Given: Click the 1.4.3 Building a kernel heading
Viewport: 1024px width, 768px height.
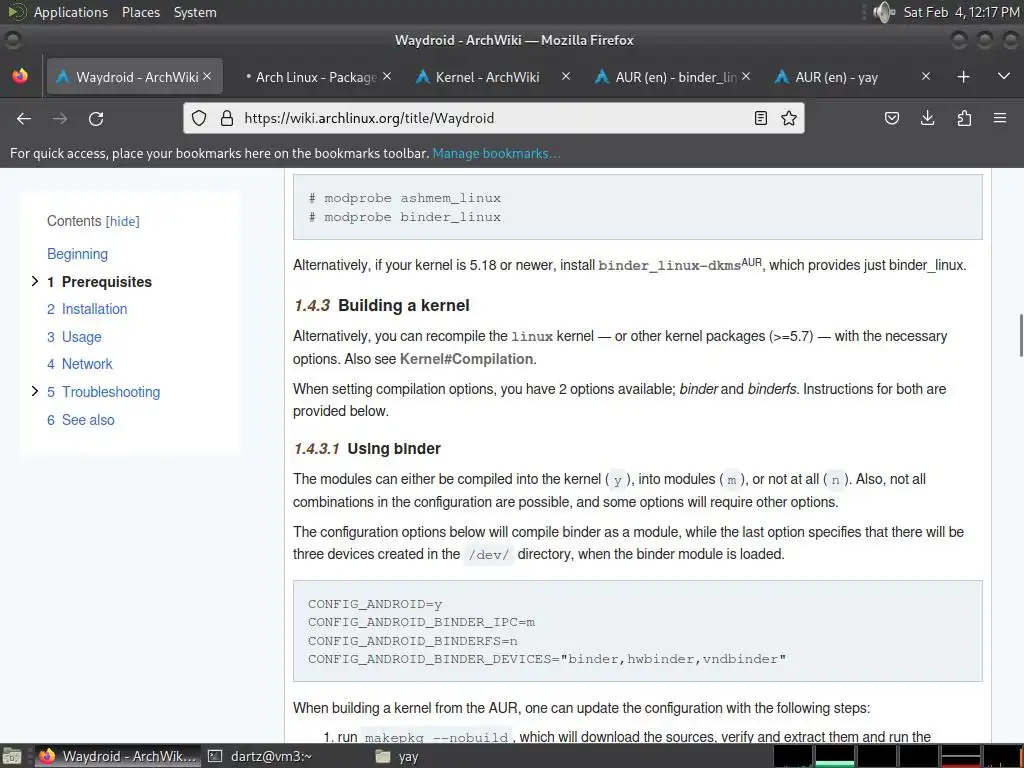Looking at the screenshot, I should pos(381,305).
